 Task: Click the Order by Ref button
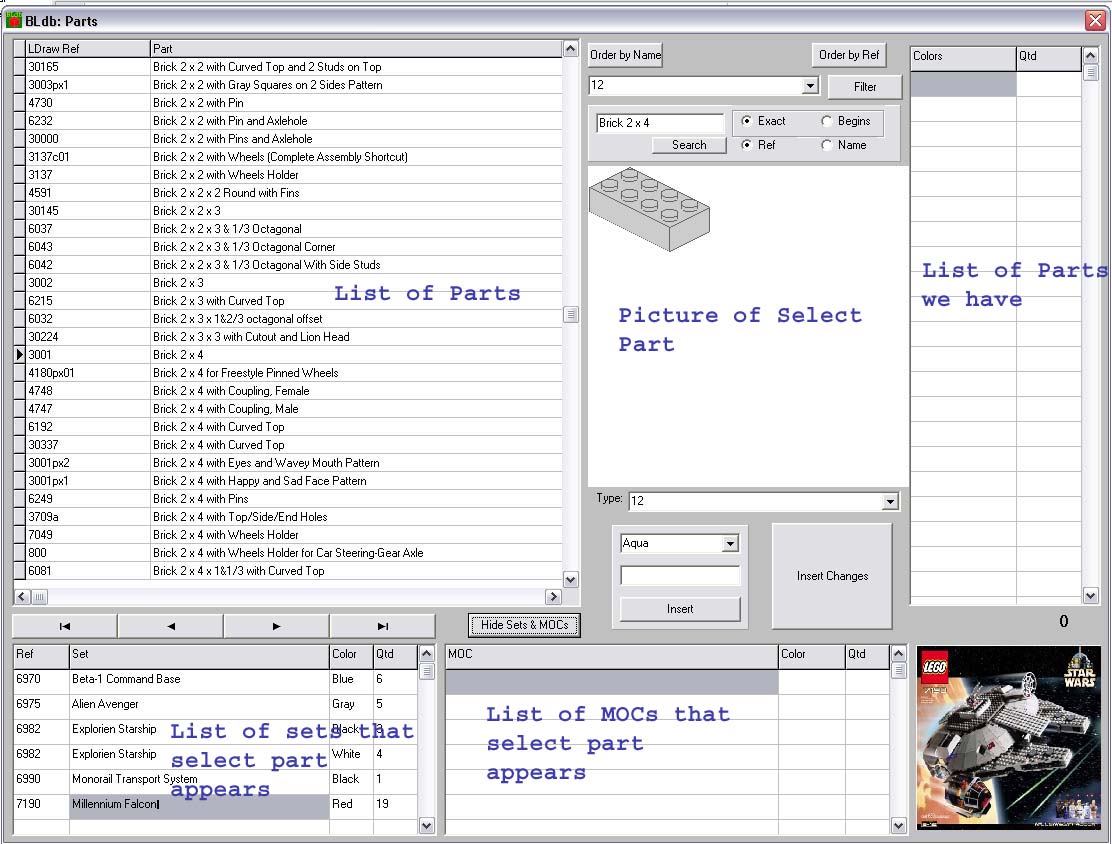click(x=849, y=55)
